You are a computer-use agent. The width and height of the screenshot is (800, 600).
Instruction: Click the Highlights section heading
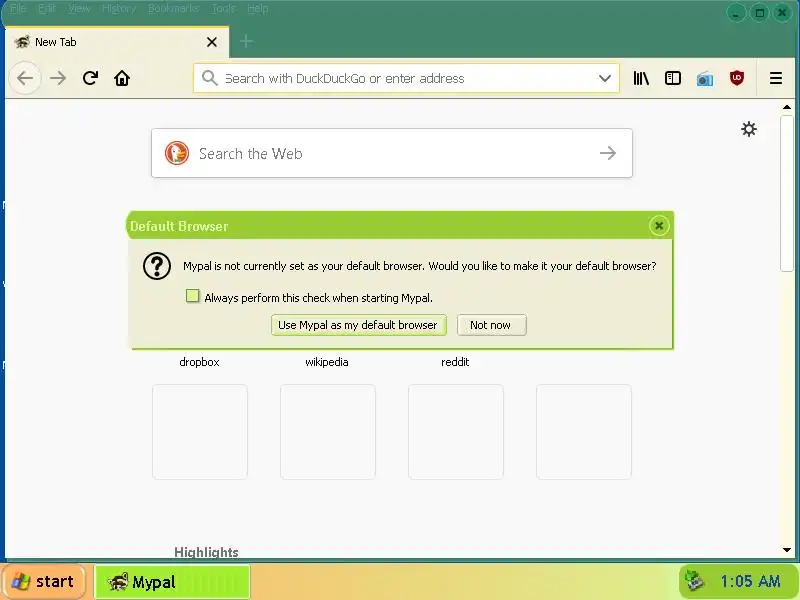pos(206,552)
